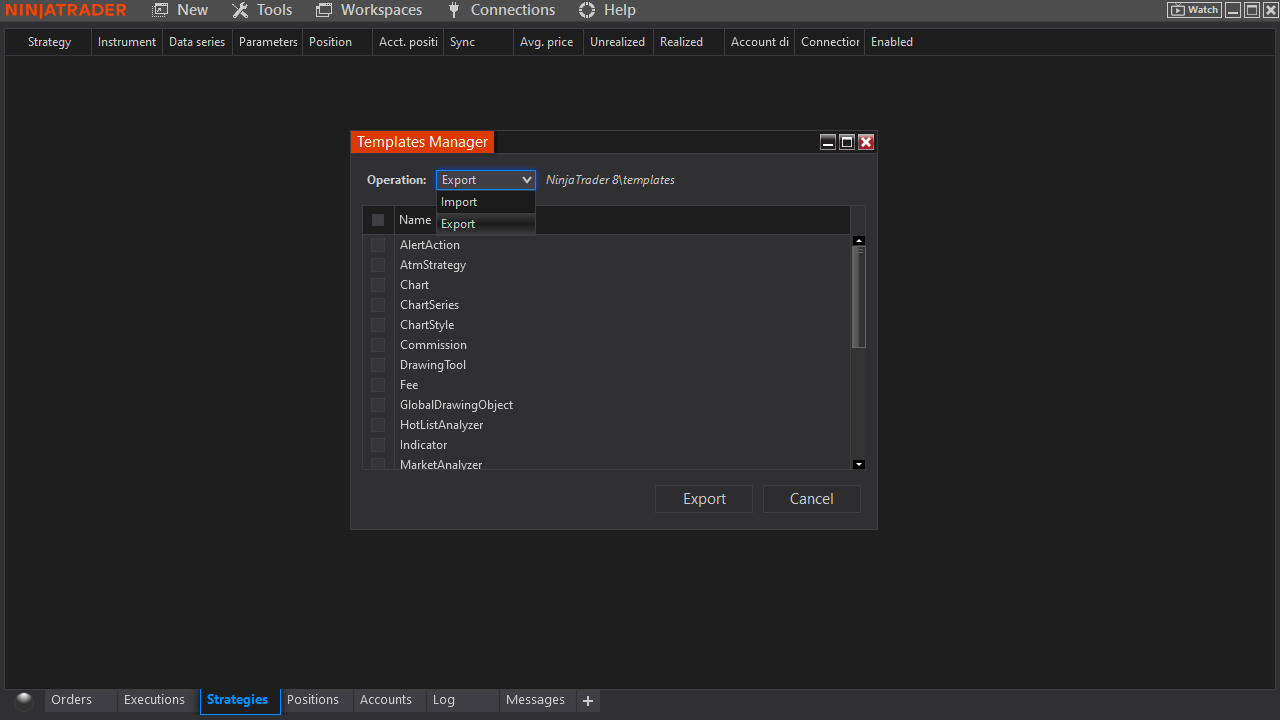Image resolution: width=1280 pixels, height=720 pixels.
Task: Click the Workspaces icon
Action: click(324, 10)
